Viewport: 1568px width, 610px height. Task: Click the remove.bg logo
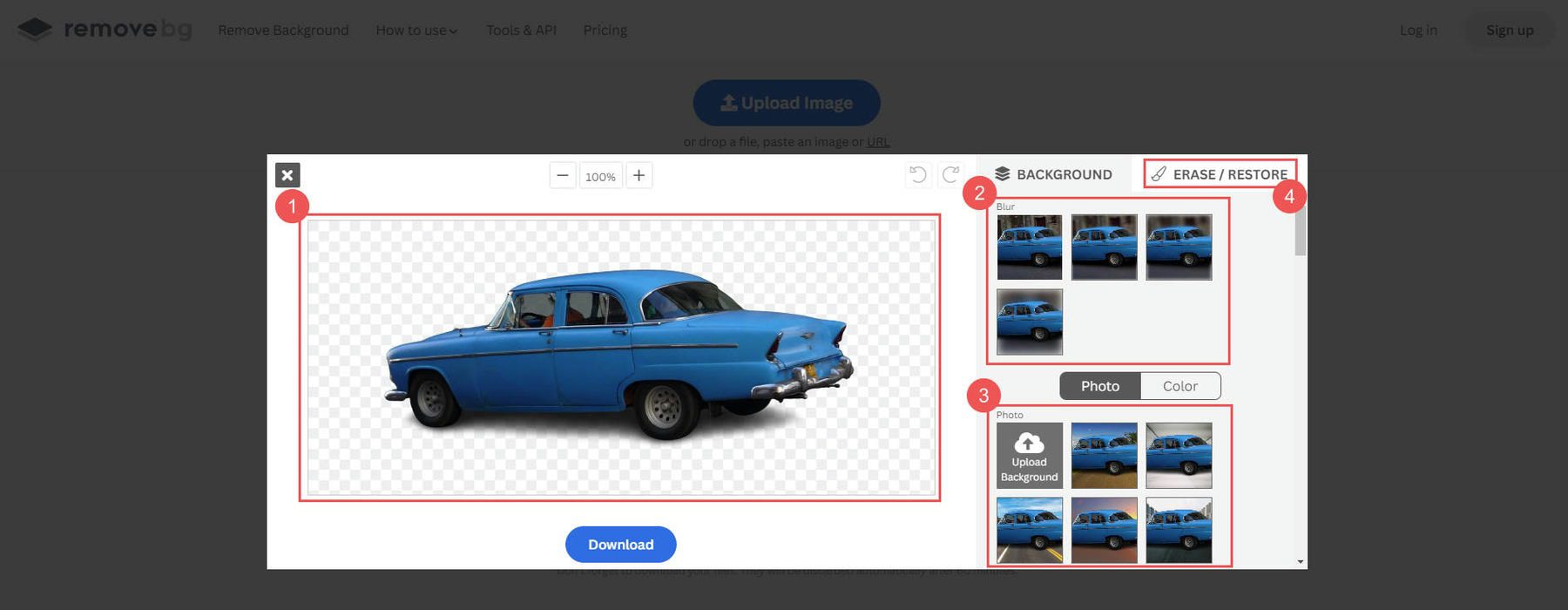[105, 30]
